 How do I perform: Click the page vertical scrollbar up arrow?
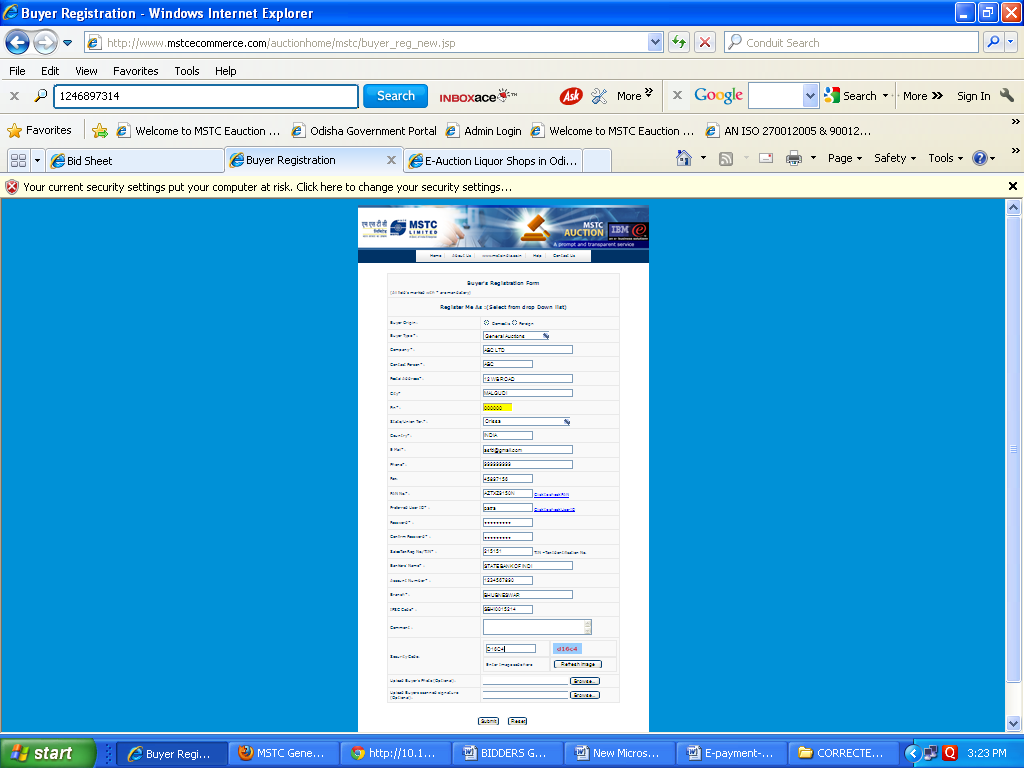[x=1013, y=208]
